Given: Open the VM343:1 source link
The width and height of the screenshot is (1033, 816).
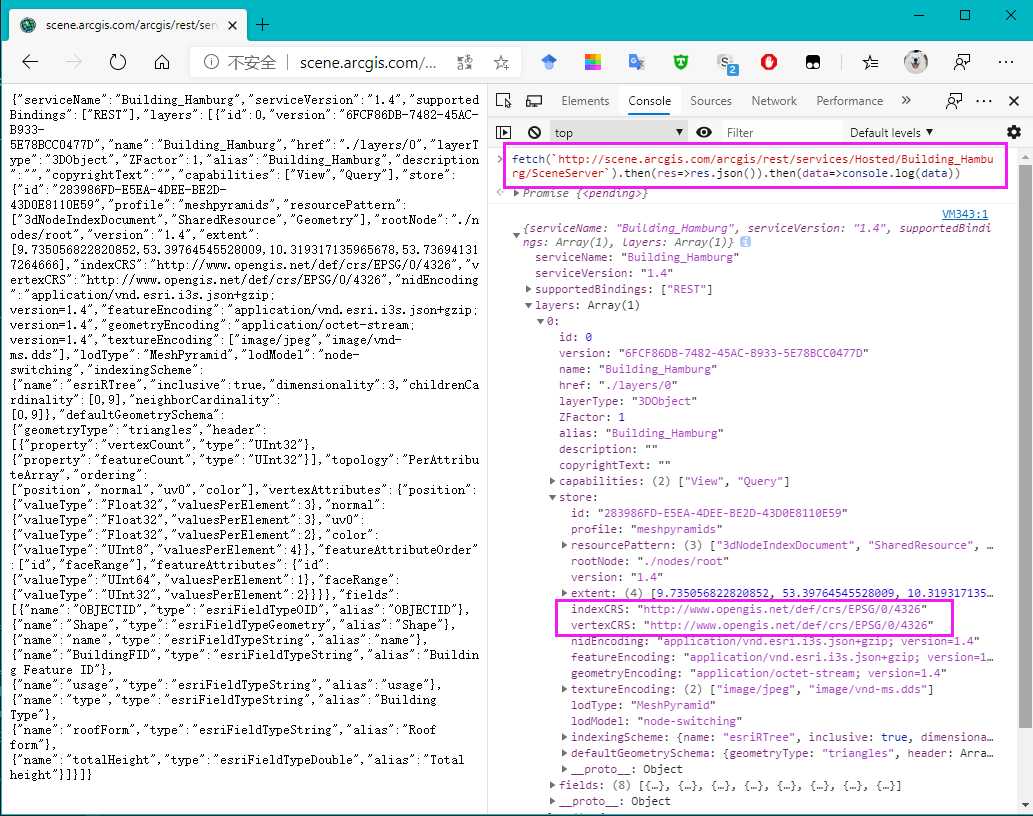Looking at the screenshot, I should (964, 214).
